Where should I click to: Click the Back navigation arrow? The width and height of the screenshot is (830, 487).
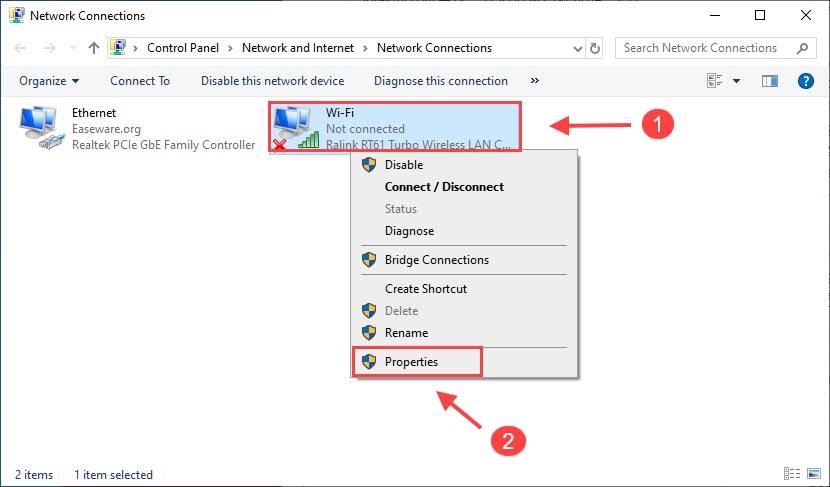21,48
